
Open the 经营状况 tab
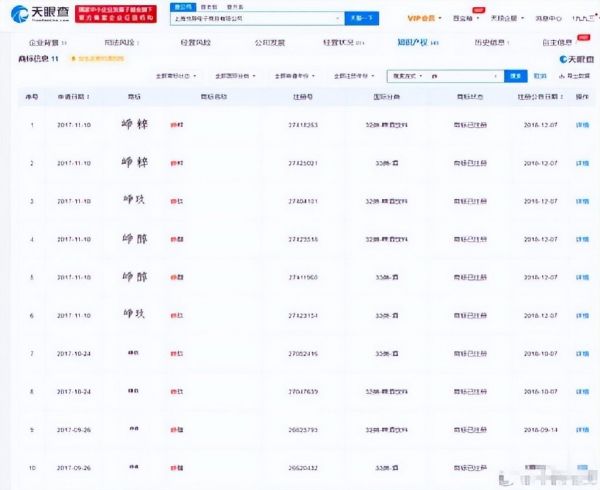tap(343, 42)
